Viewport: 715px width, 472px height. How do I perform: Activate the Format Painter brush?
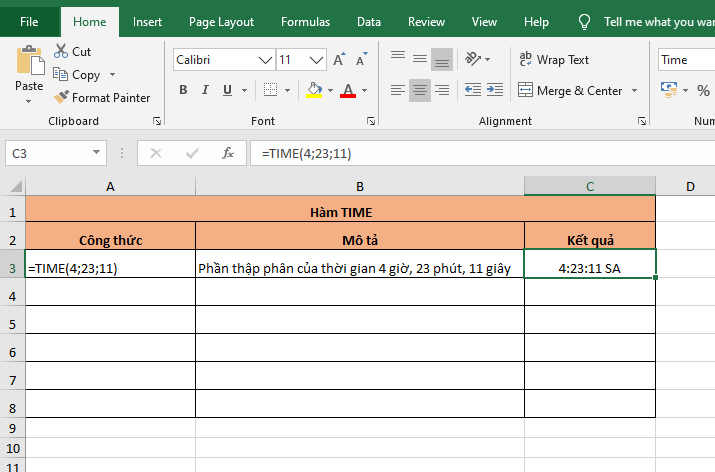pos(61,98)
